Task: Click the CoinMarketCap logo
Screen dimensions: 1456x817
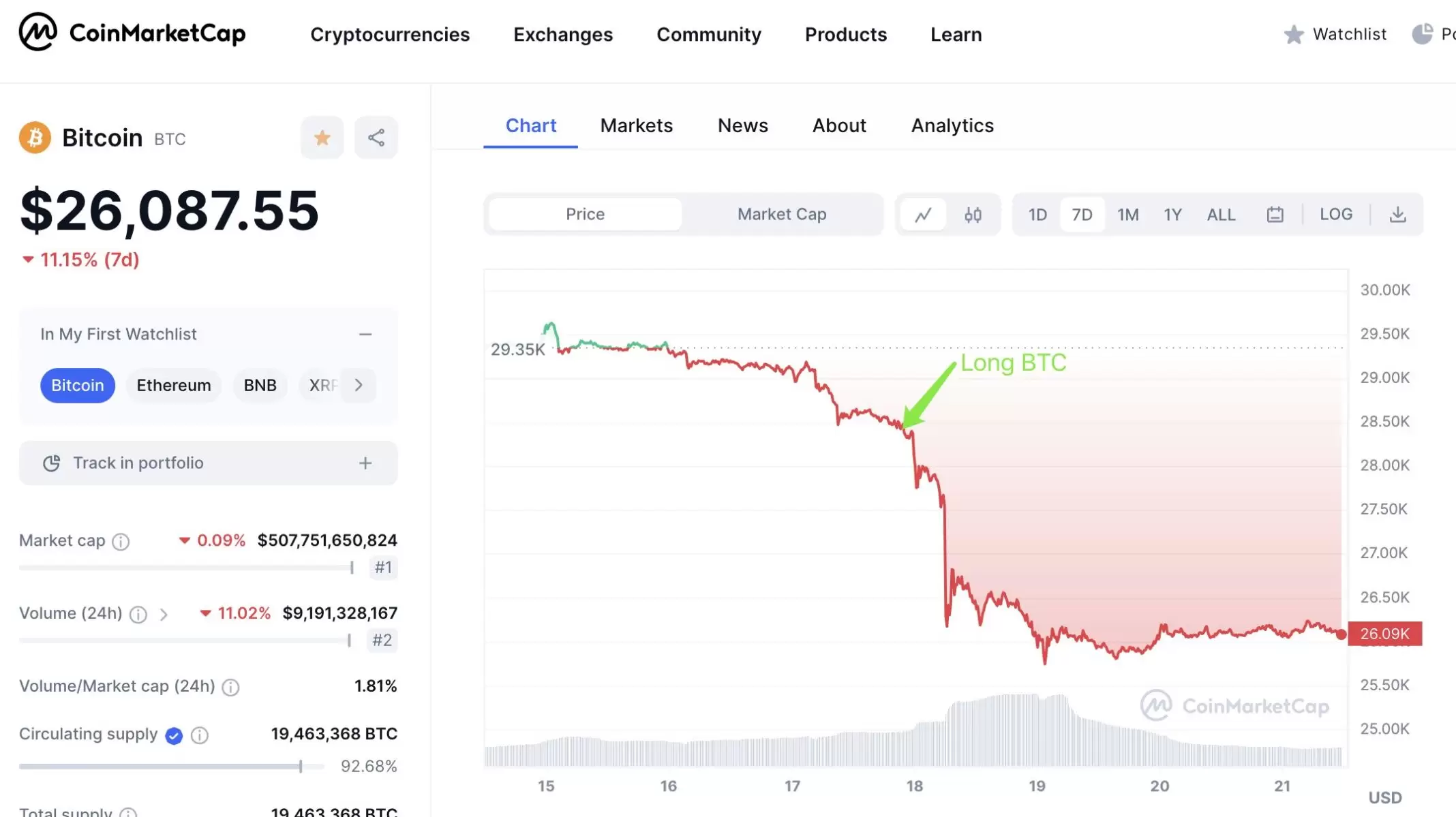Action: click(132, 33)
